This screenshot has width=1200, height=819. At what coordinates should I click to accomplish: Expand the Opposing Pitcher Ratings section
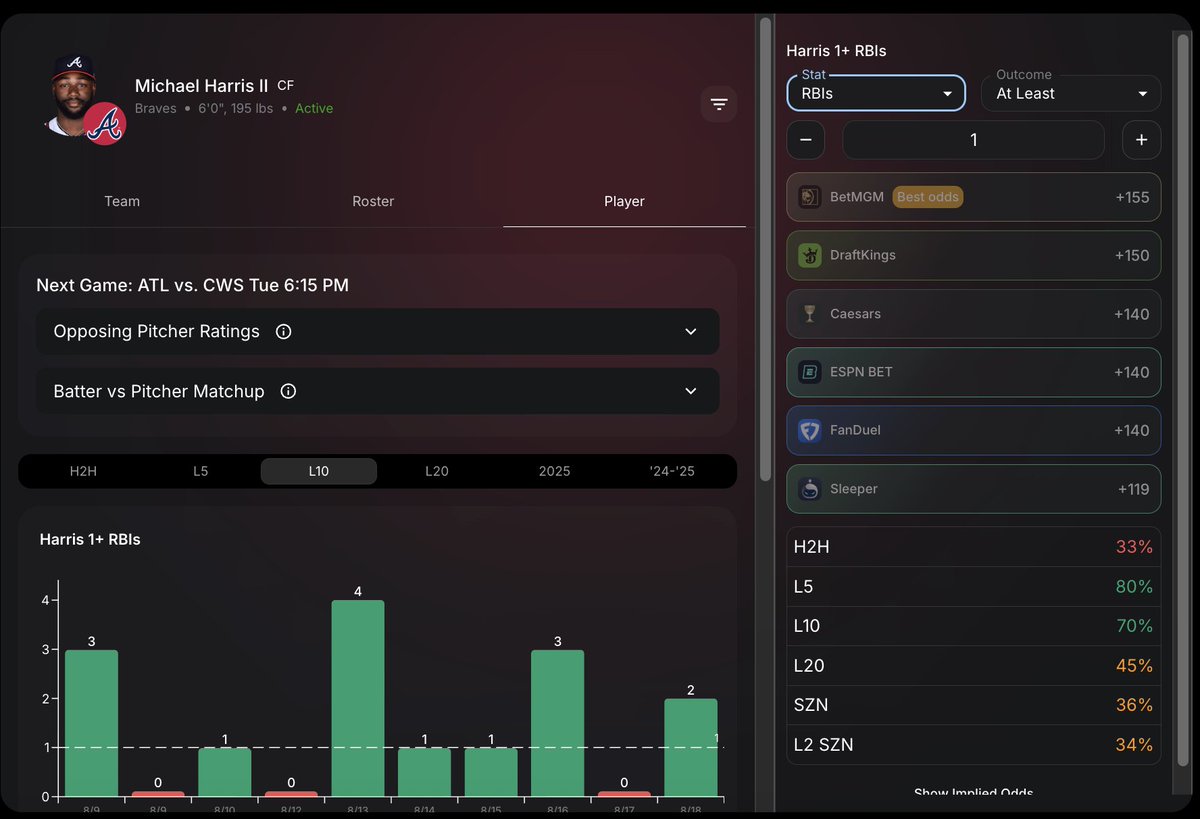(x=377, y=331)
